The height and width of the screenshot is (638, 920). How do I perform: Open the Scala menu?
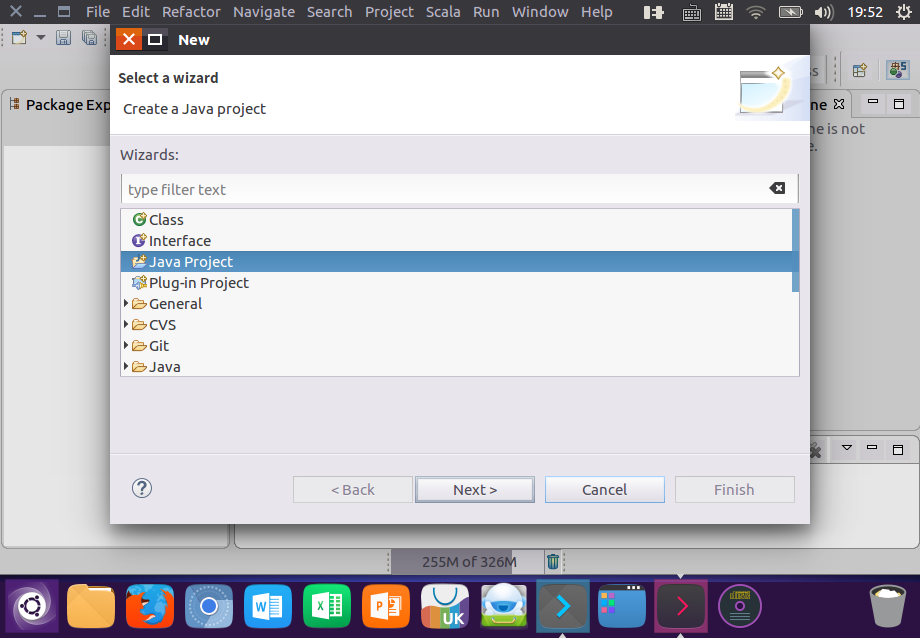[443, 12]
